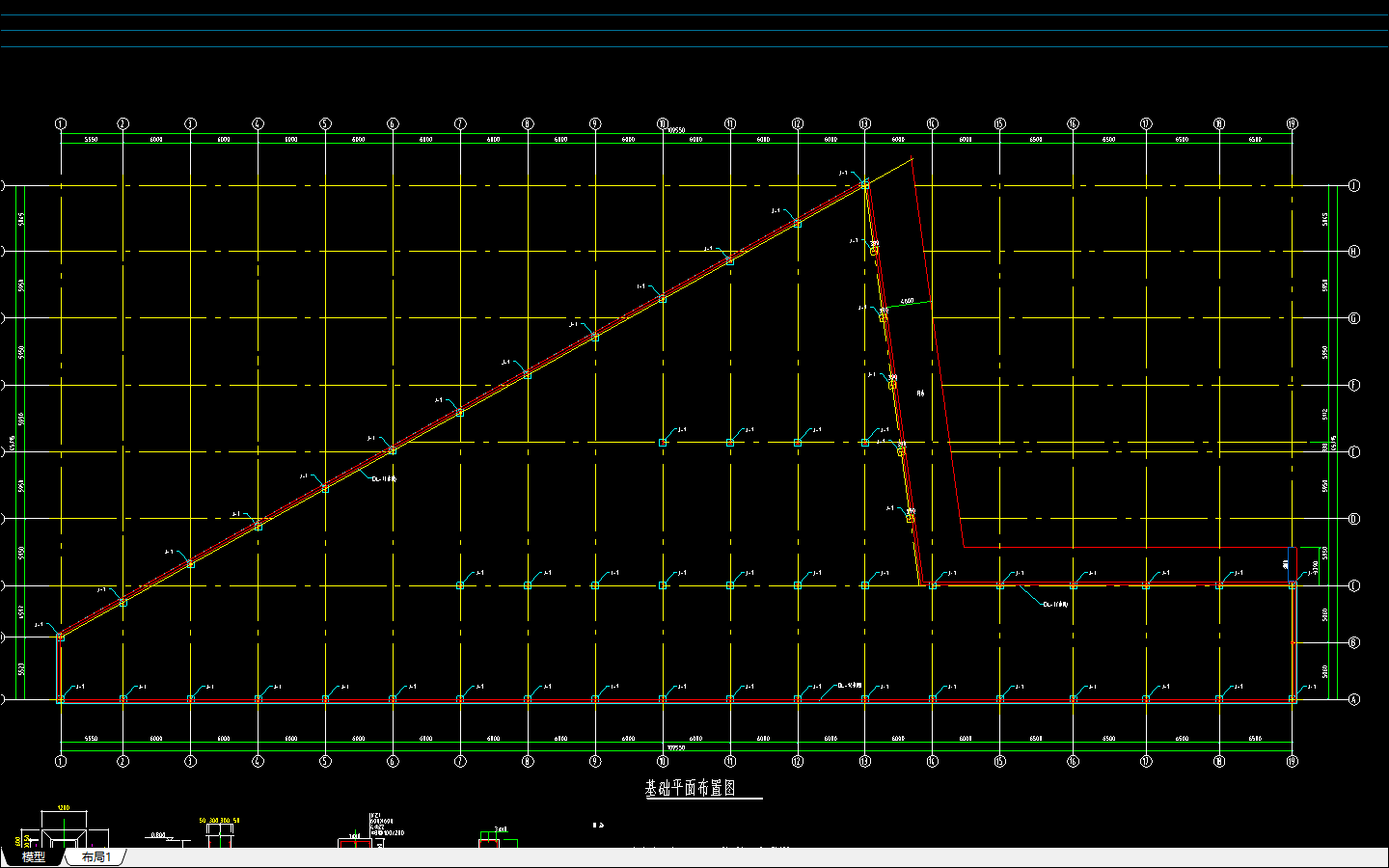The height and width of the screenshot is (868, 1389).
Task: Select axis bubble 14 in bottom row
Action: 932,761
